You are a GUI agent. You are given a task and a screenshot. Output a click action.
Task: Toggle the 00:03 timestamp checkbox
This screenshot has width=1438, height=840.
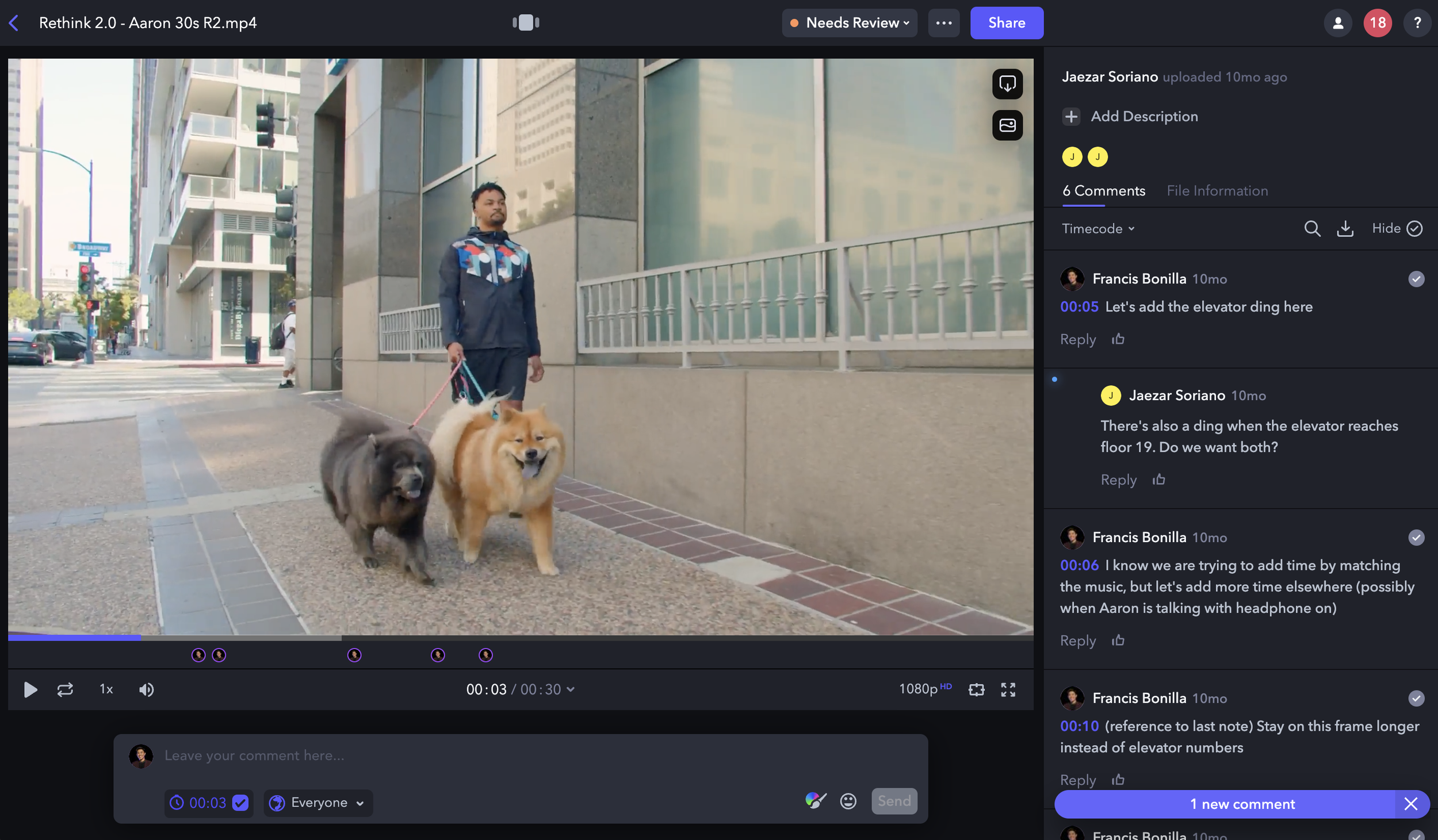240,803
